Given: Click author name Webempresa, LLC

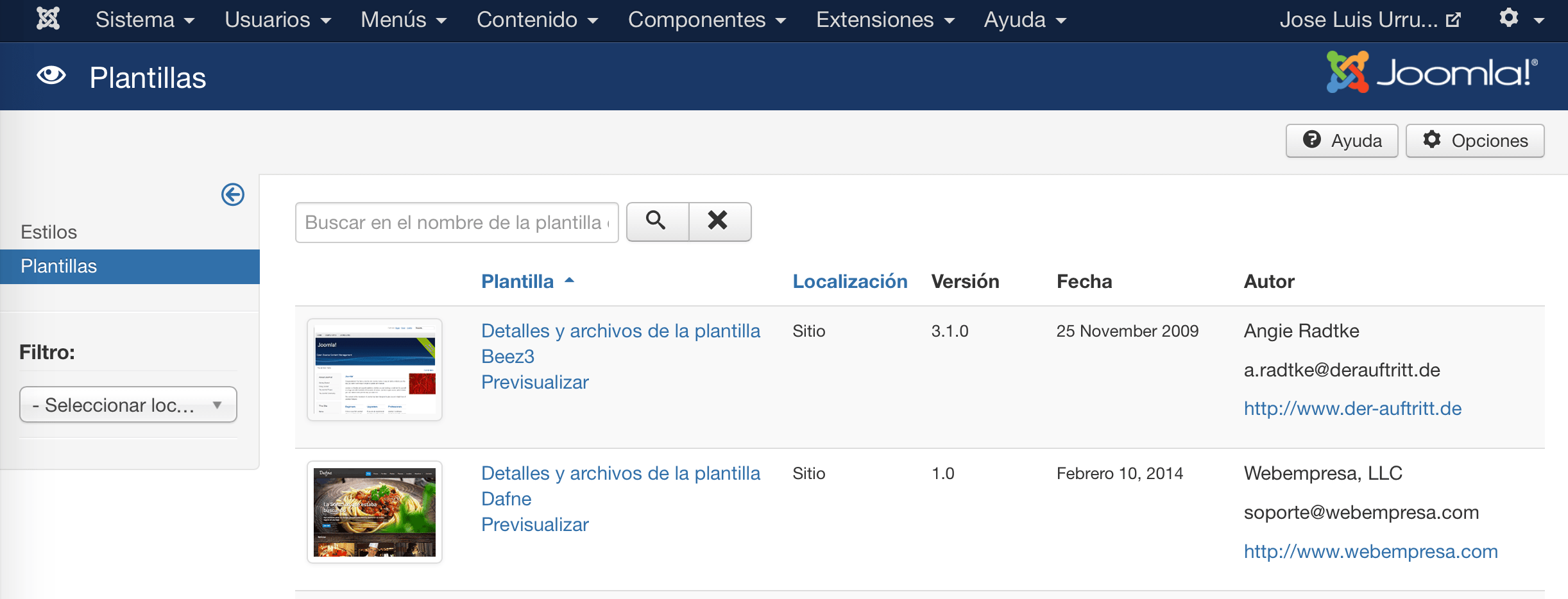Looking at the screenshot, I should click(x=1323, y=473).
